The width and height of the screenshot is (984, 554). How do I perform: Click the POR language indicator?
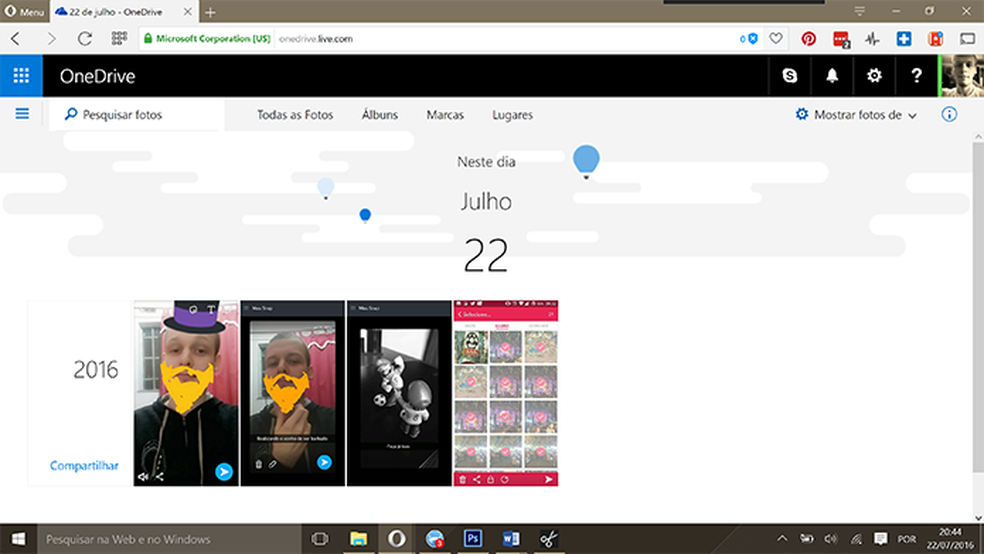click(x=906, y=539)
